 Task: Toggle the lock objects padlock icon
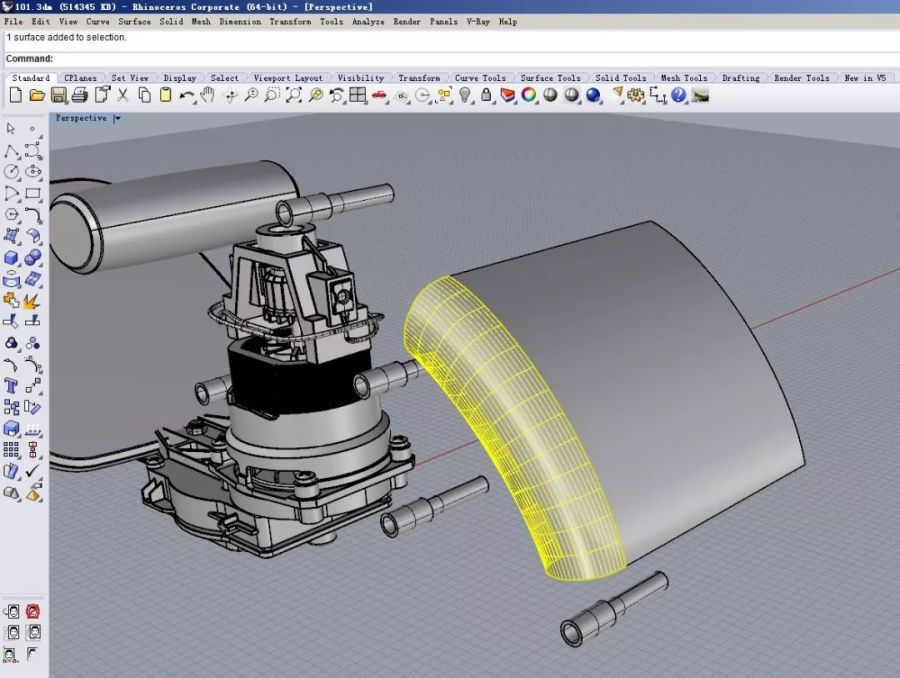coord(486,95)
